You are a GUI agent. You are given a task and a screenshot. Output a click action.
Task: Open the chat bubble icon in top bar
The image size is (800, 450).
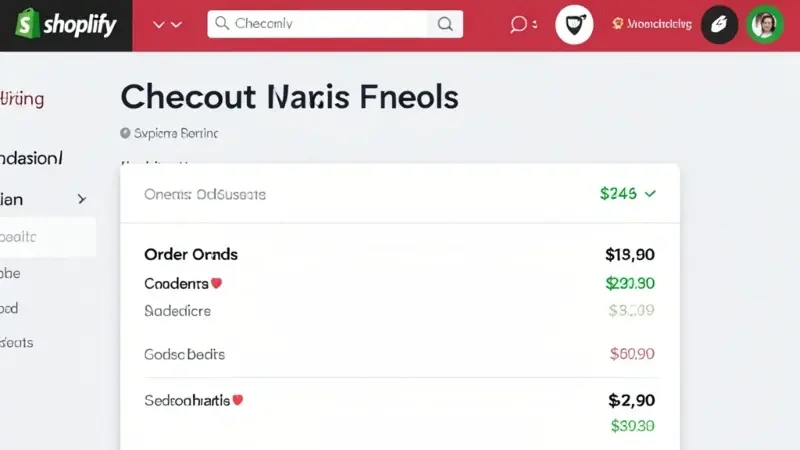pos(518,24)
